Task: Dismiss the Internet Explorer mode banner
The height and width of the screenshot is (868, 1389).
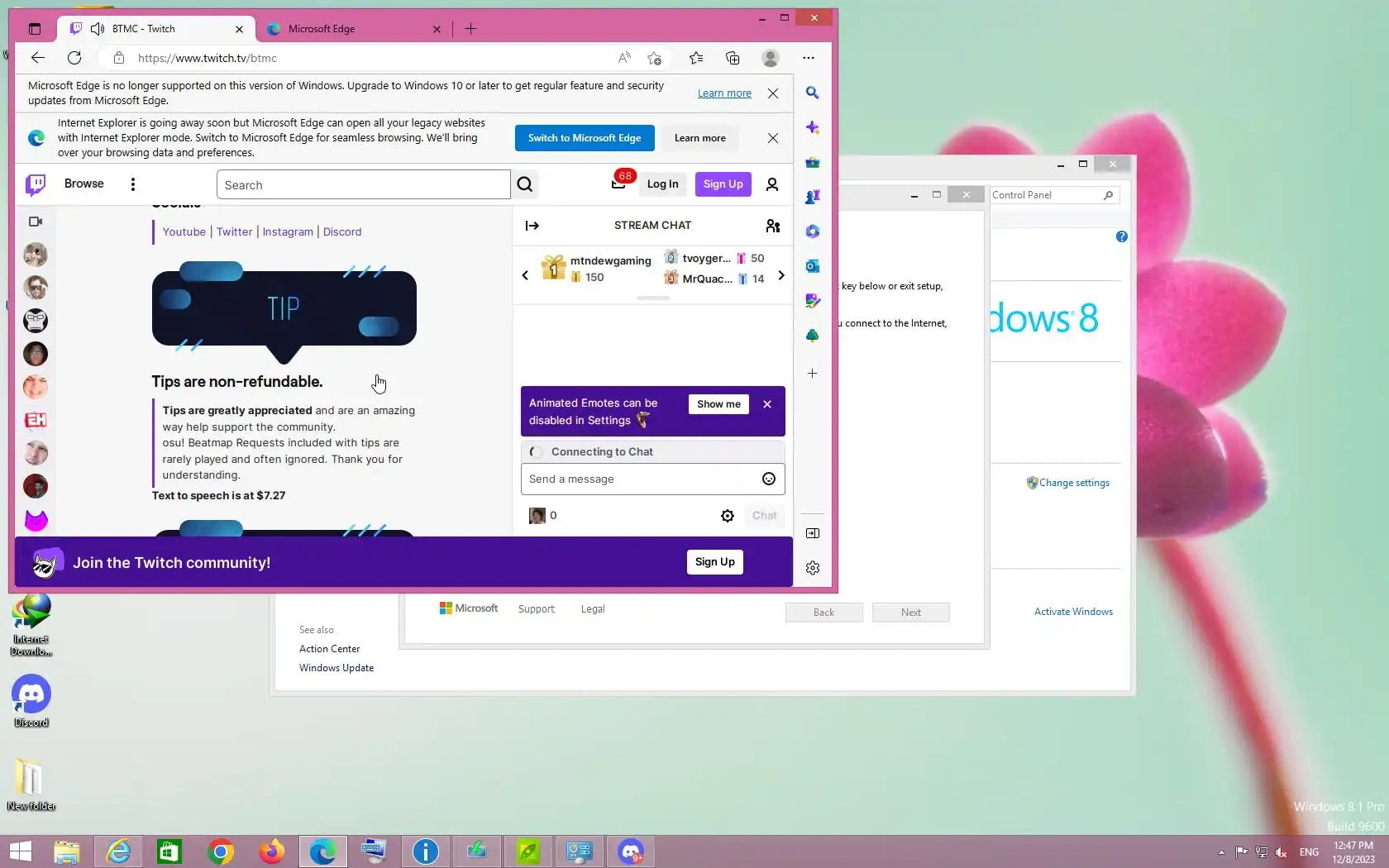Action: [773, 138]
